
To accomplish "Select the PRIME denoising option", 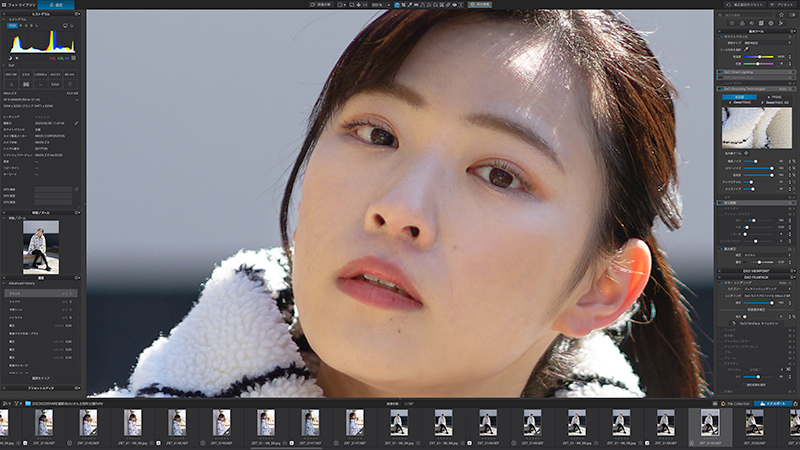I will click(x=774, y=97).
